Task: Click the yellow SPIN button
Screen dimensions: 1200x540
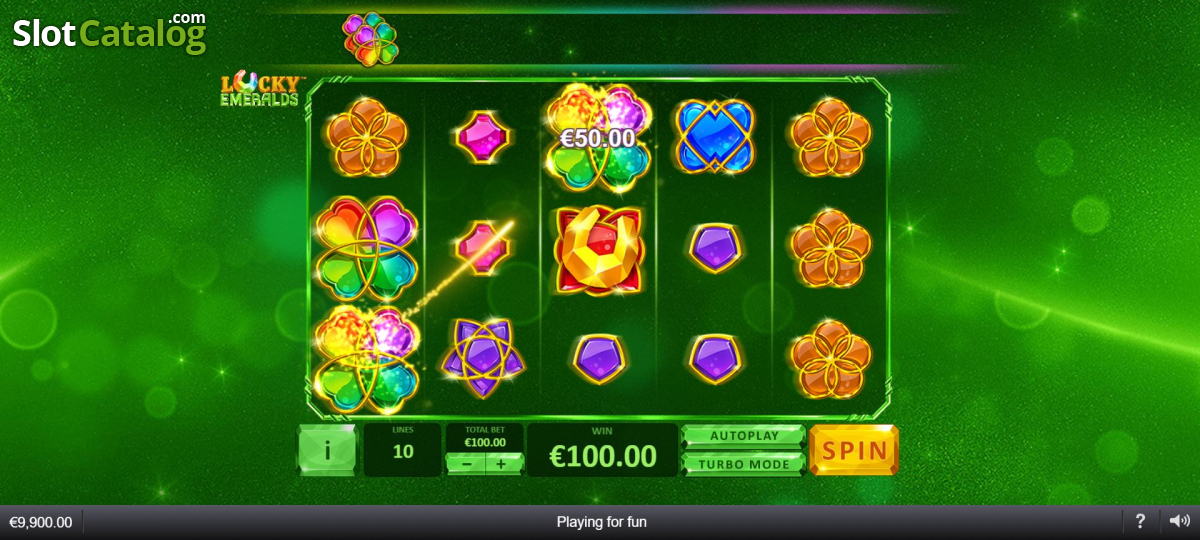Action: coord(854,450)
